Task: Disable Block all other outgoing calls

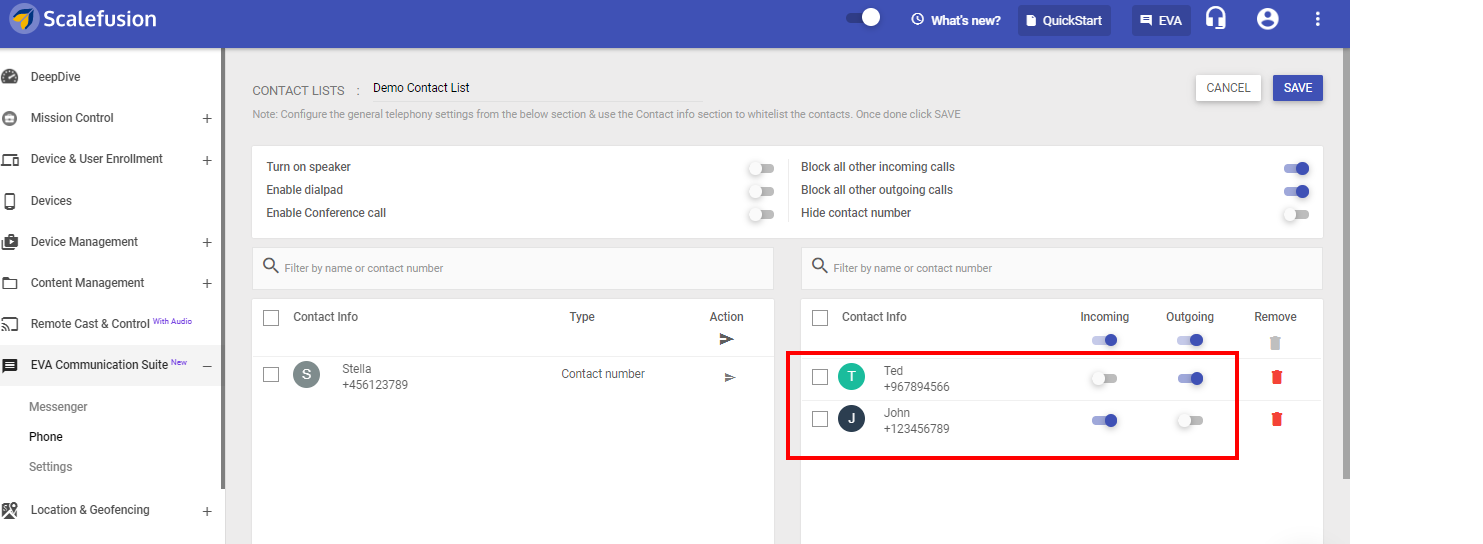Action: coord(1296,191)
